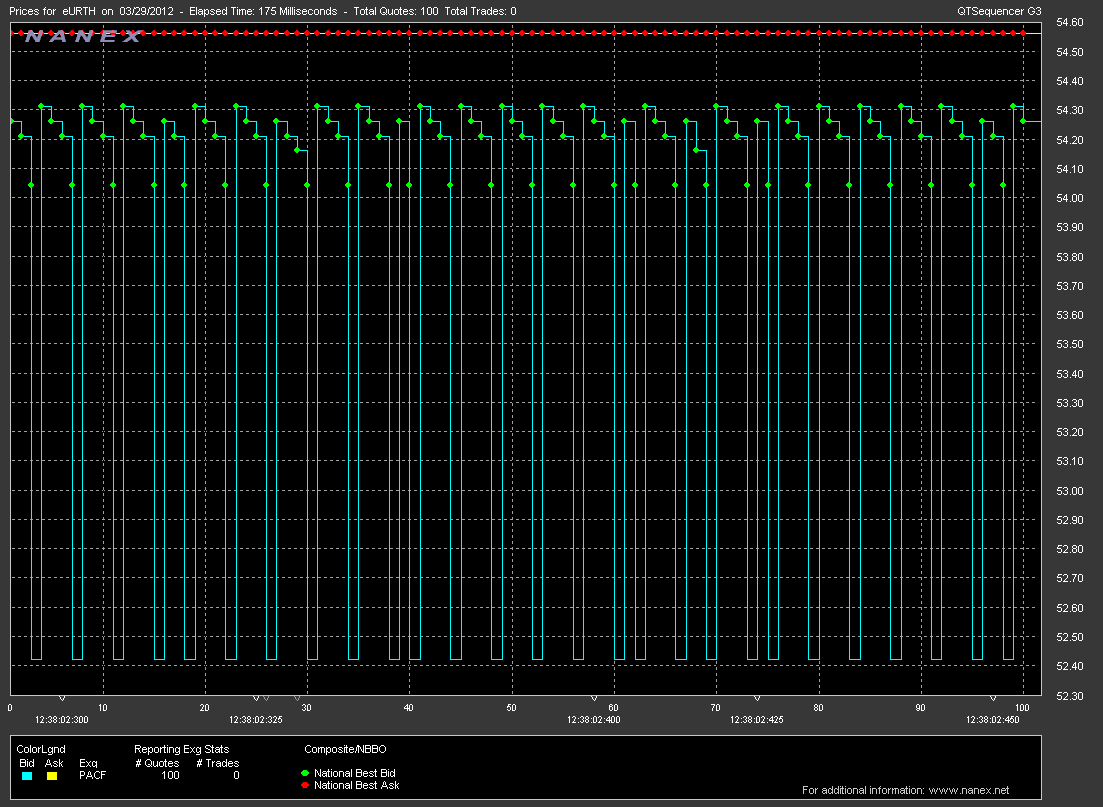Open the www.nanex.net additional information link
This screenshot has width=1103, height=807.
point(969,790)
